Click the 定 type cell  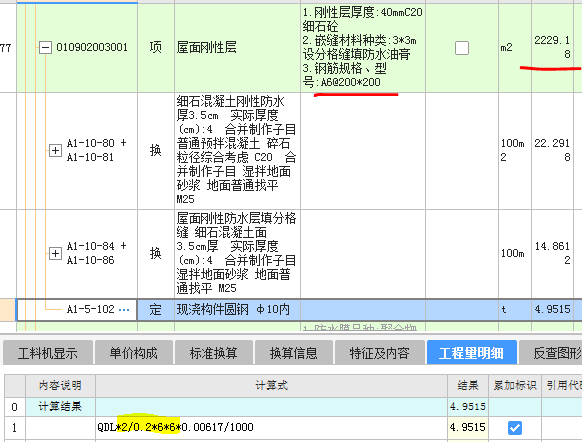click(156, 310)
